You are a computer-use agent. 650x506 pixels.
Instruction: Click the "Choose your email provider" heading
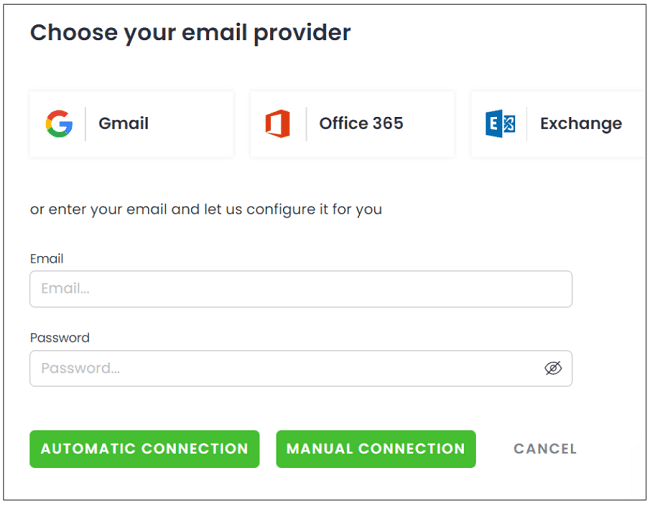click(x=190, y=33)
